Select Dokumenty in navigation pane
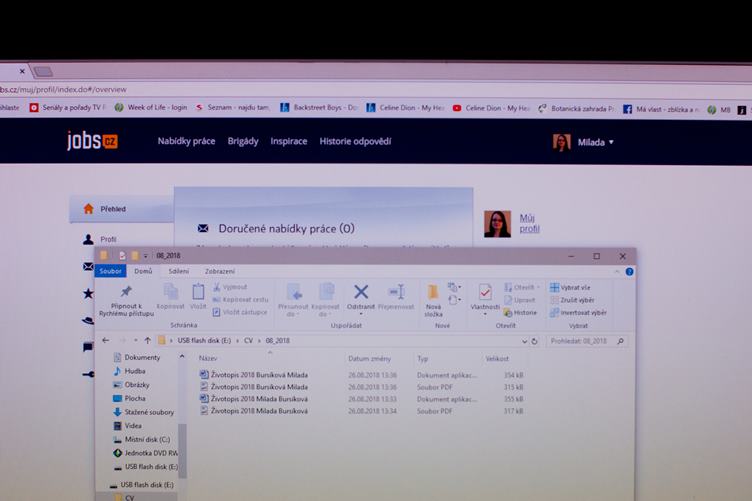Screen dimensions: 752x501 coord(137,357)
